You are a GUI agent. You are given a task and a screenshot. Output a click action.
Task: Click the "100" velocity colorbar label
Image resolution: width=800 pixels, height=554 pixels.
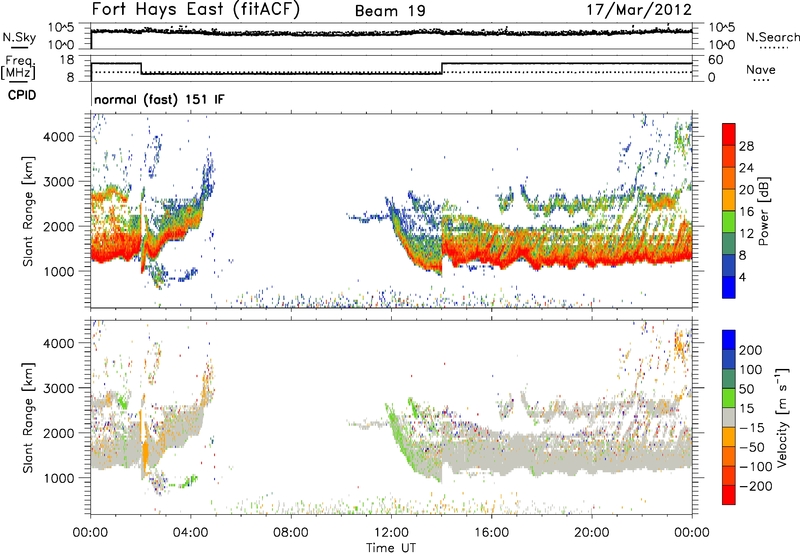751,369
